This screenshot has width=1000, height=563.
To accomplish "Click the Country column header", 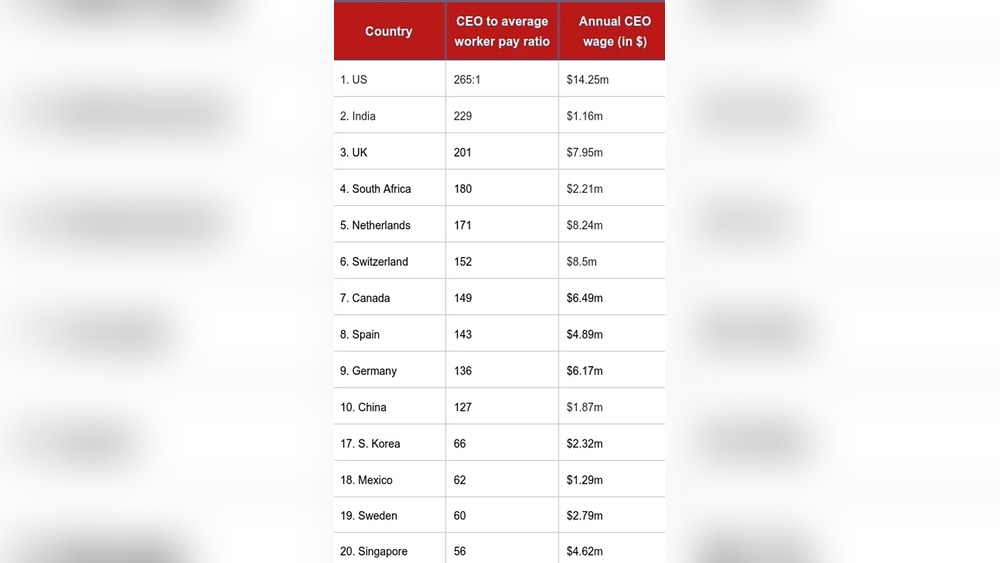I will click(389, 31).
